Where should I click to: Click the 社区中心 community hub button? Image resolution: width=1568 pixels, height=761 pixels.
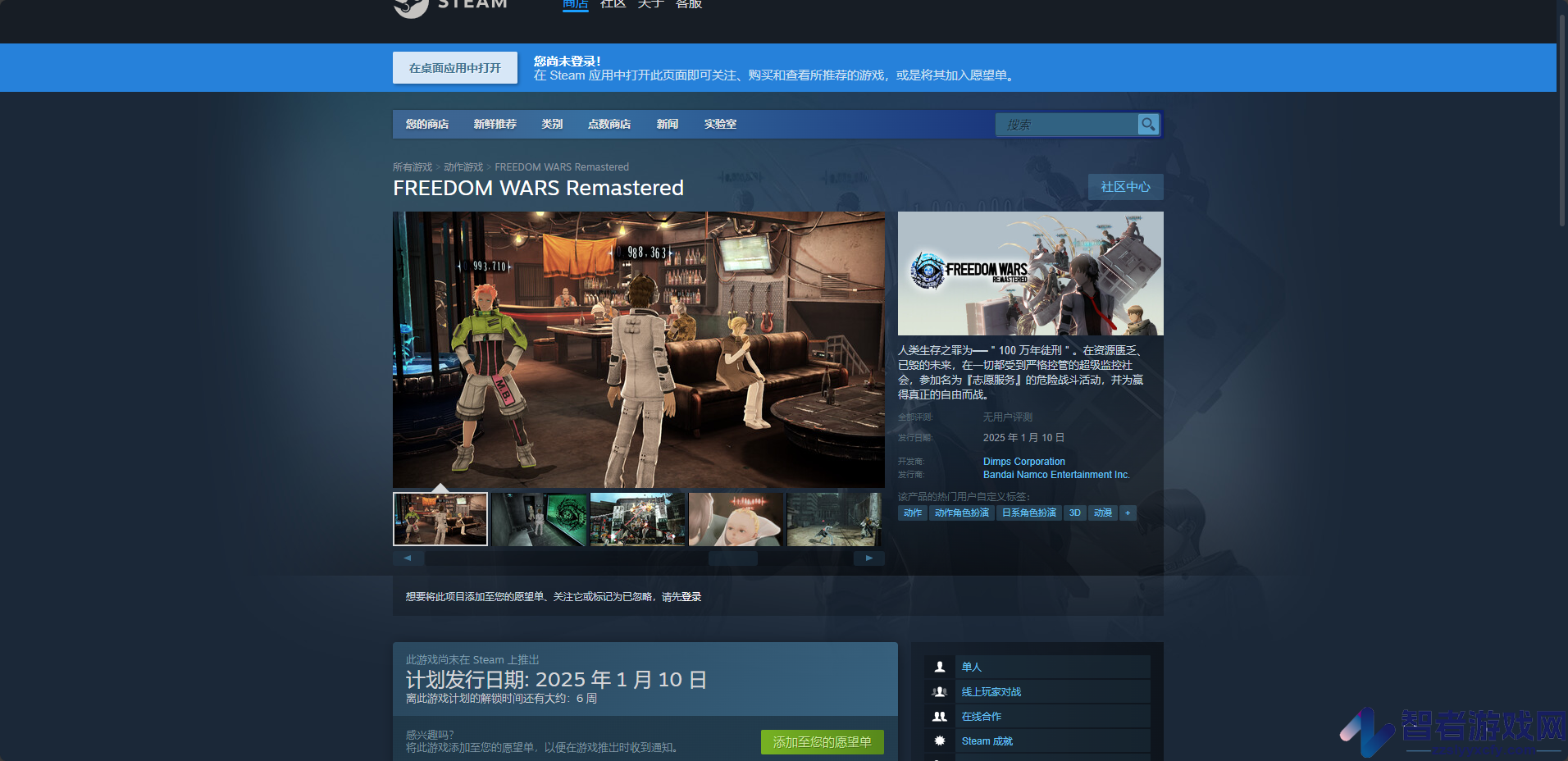click(x=1125, y=187)
